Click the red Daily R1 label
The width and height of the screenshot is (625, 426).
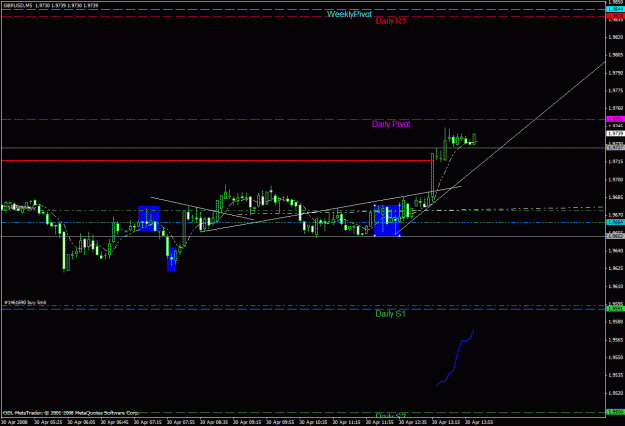point(390,21)
